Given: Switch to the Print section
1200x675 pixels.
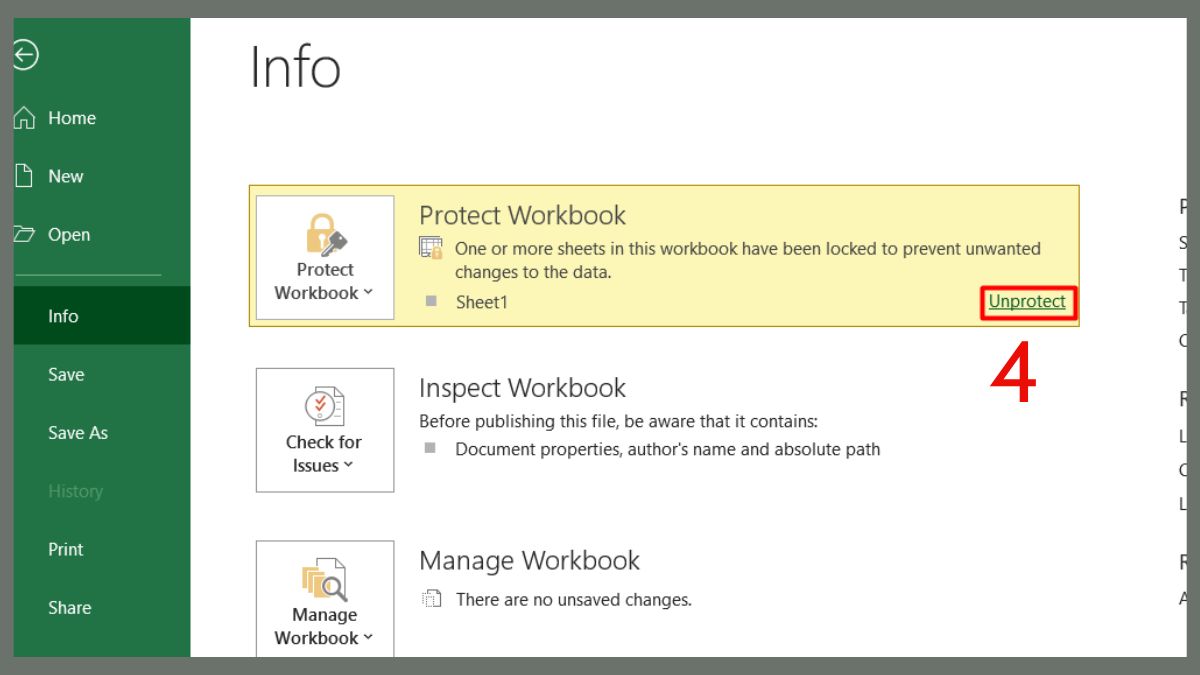Looking at the screenshot, I should tap(65, 549).
